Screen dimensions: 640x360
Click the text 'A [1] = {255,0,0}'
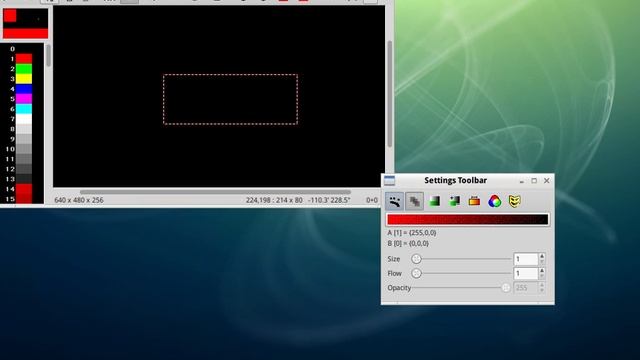pos(412,233)
